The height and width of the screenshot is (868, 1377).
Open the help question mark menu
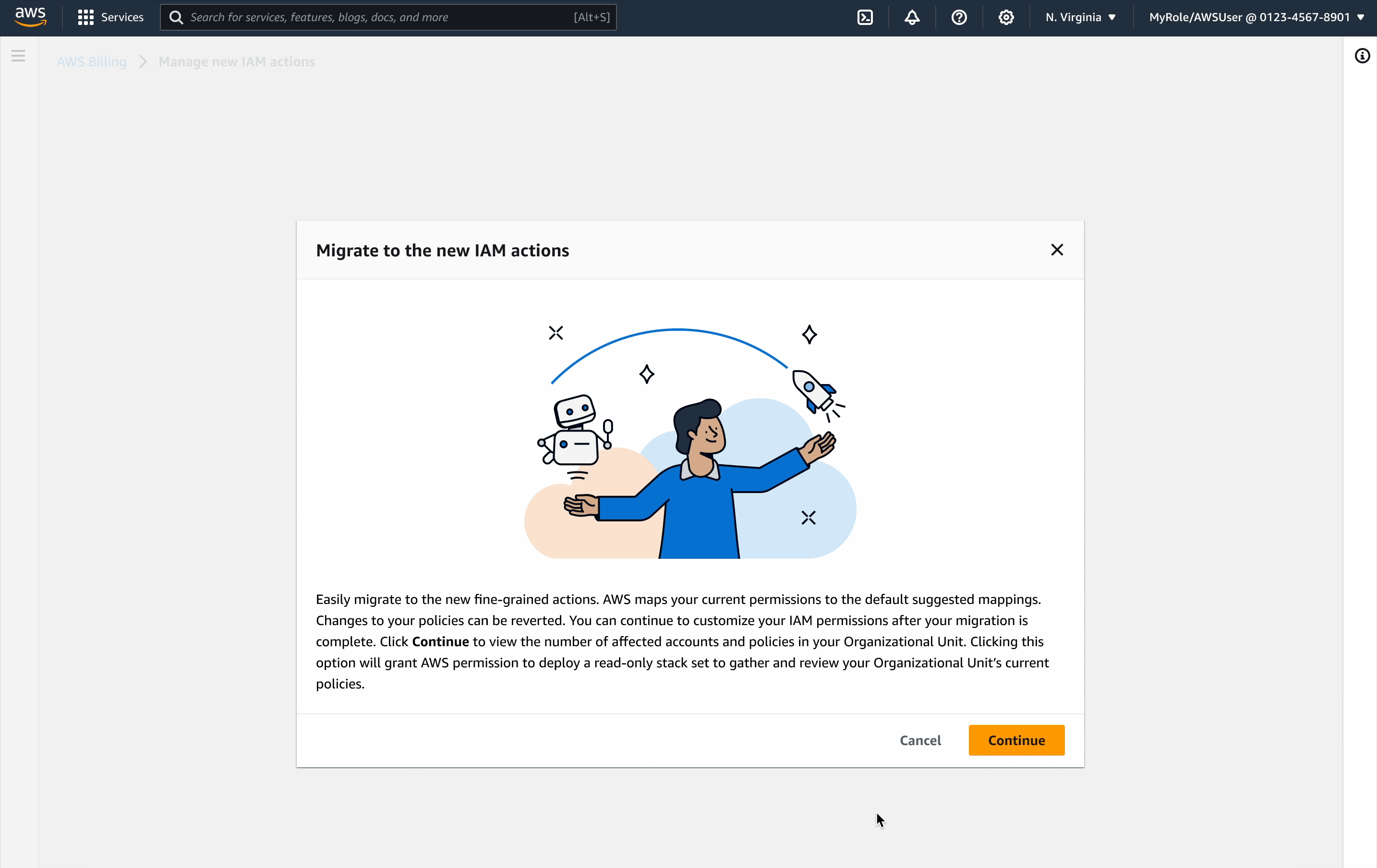click(x=958, y=17)
